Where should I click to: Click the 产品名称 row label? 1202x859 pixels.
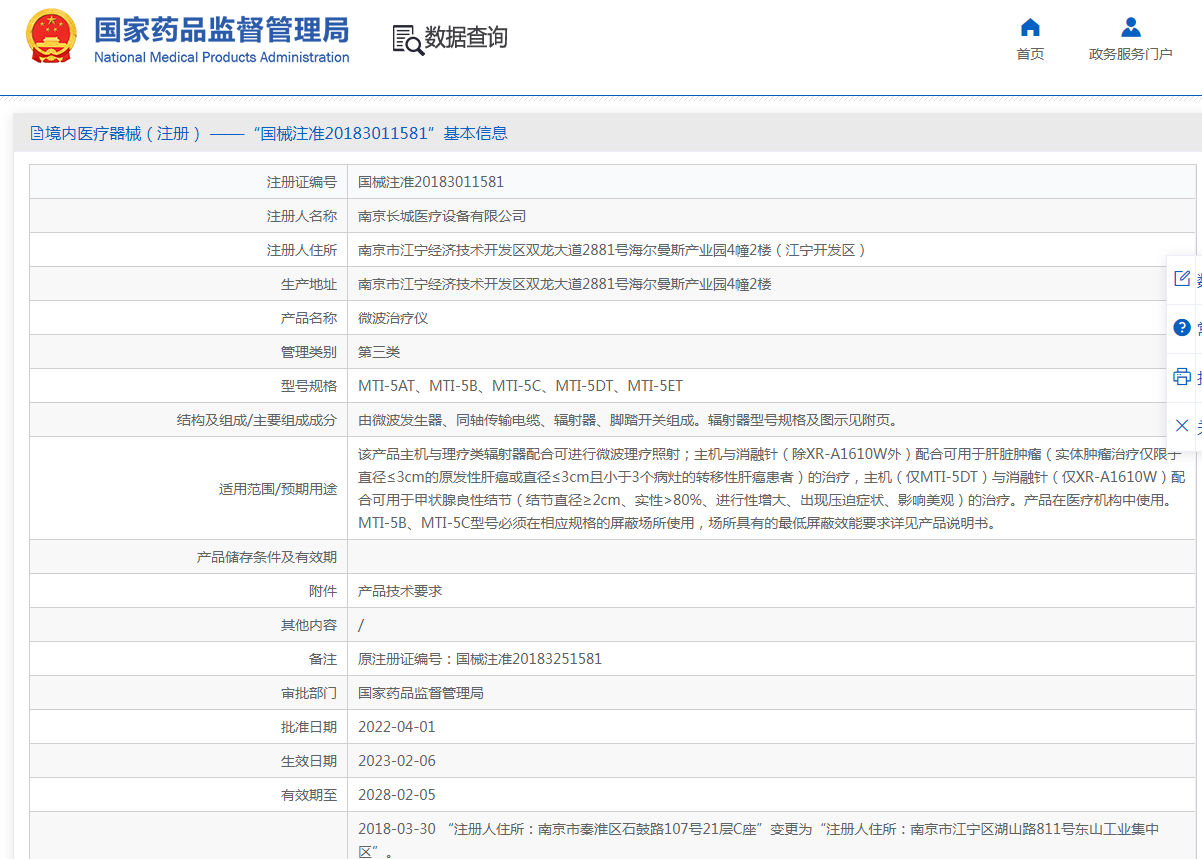click(309, 318)
